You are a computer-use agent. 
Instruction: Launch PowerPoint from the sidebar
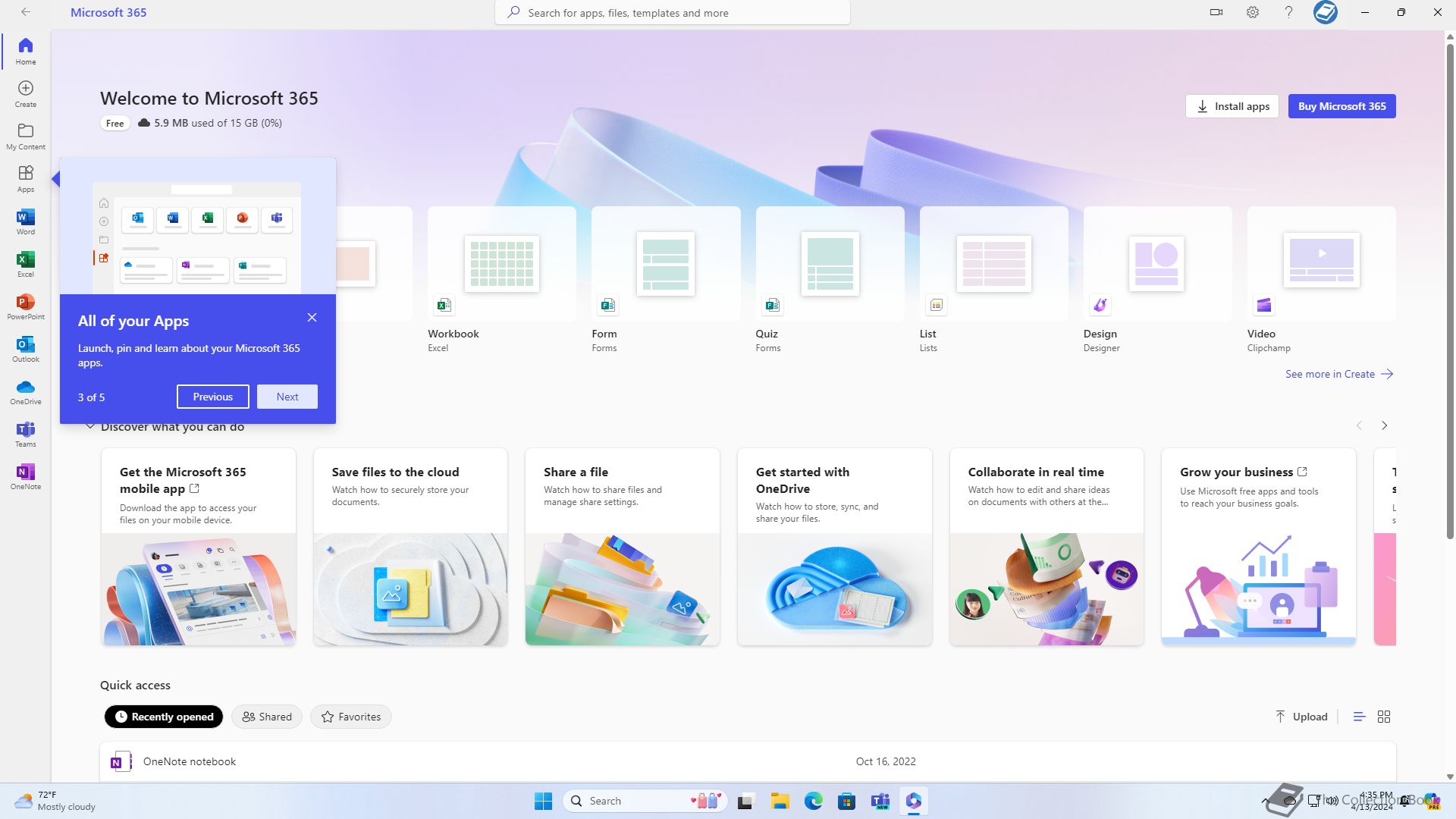tap(26, 306)
